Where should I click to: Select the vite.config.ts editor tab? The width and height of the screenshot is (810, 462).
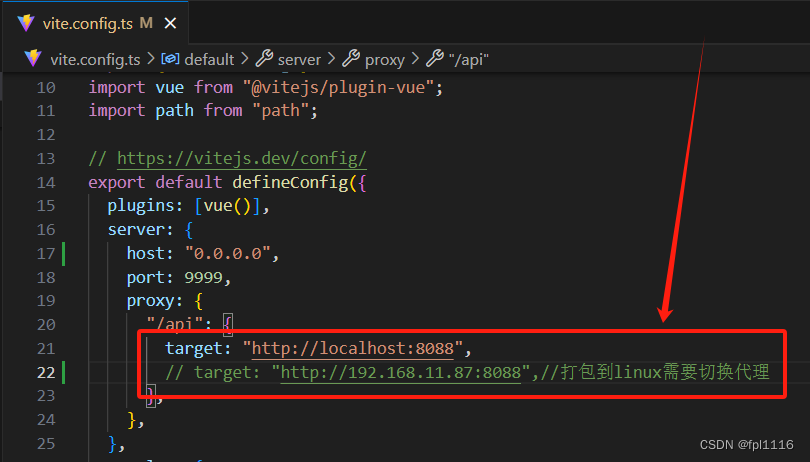click(96, 23)
